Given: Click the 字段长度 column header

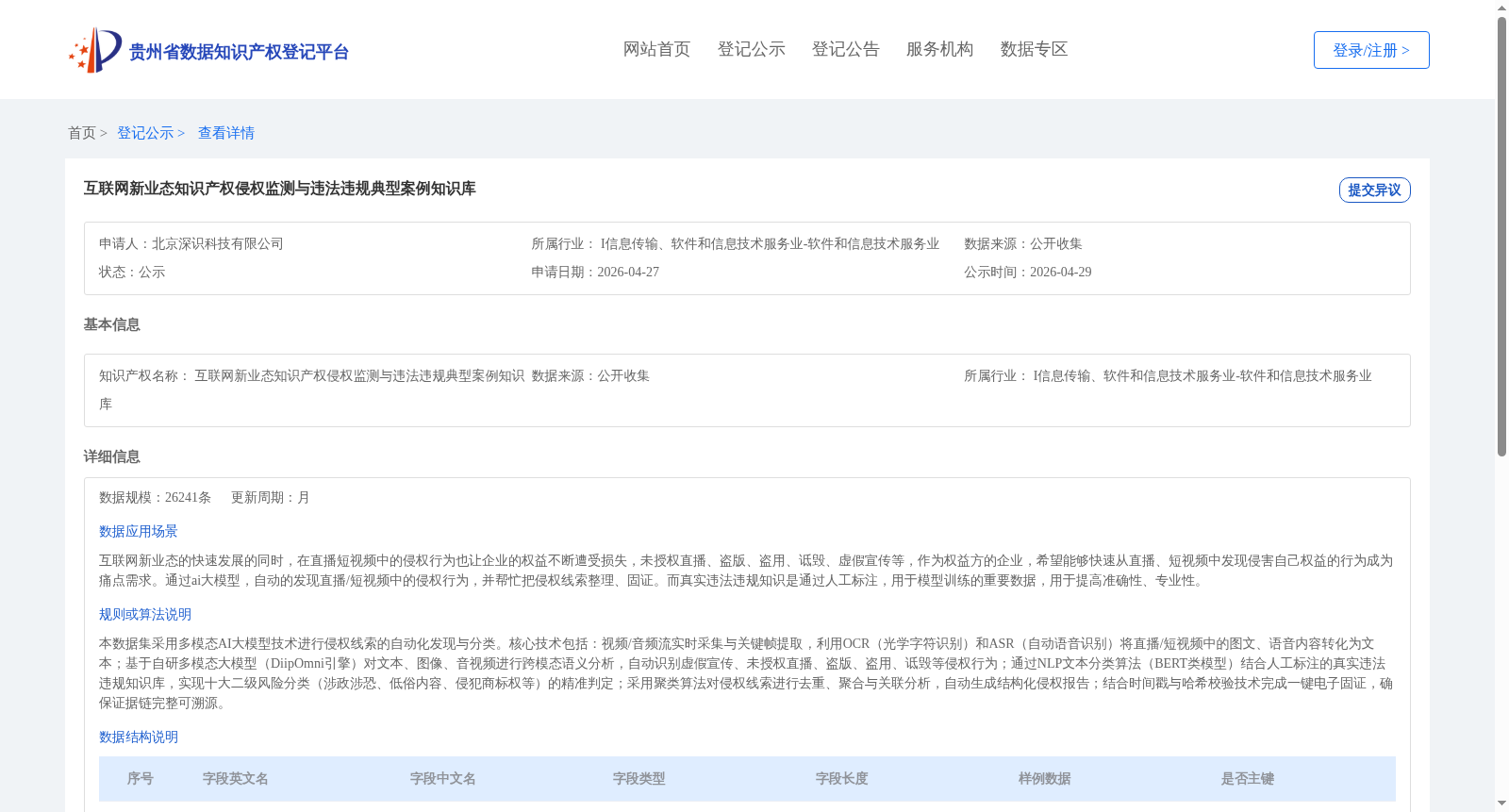Looking at the screenshot, I should point(842,778).
